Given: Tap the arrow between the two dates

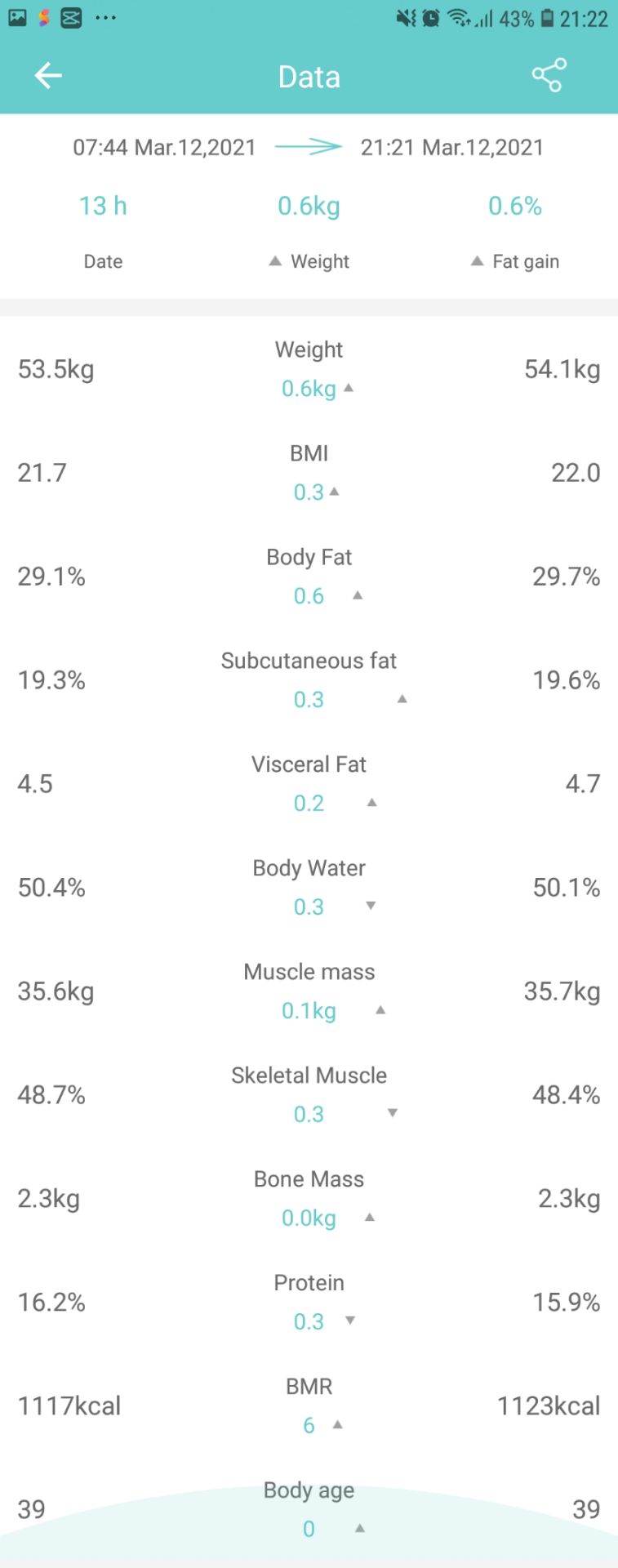Looking at the screenshot, I should (309, 147).
